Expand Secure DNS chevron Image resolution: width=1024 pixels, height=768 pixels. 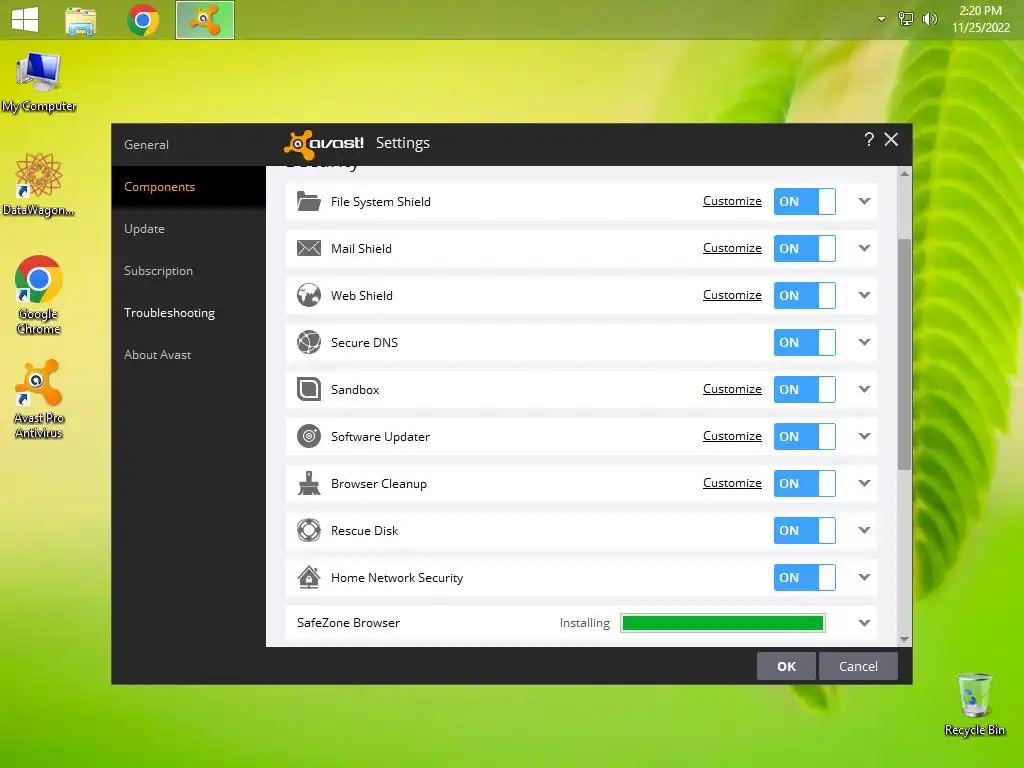click(864, 342)
